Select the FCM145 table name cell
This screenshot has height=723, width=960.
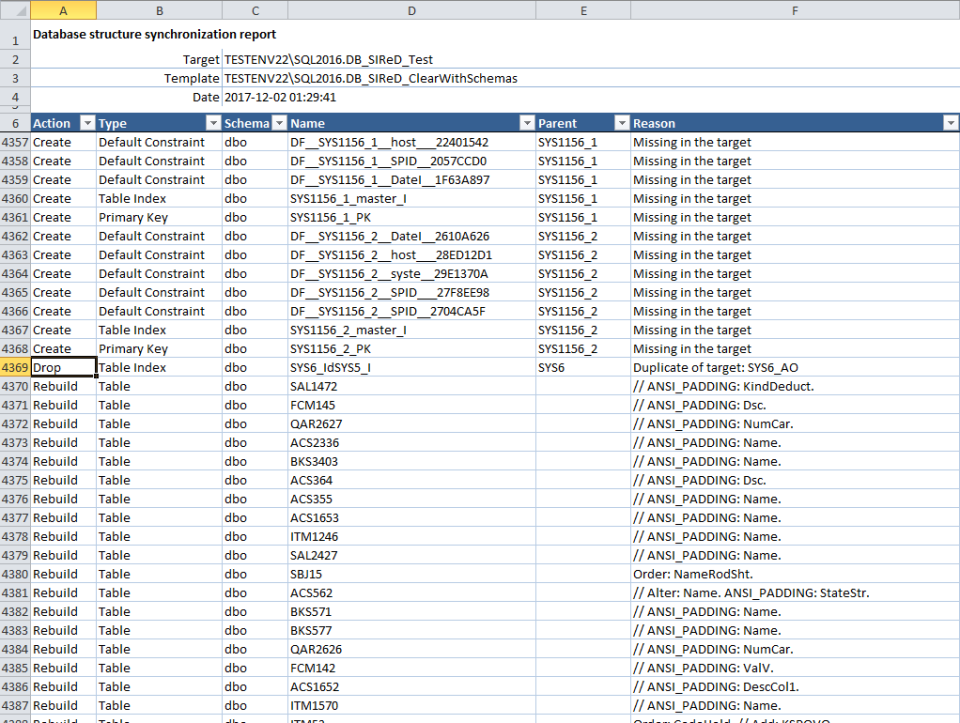(411, 405)
